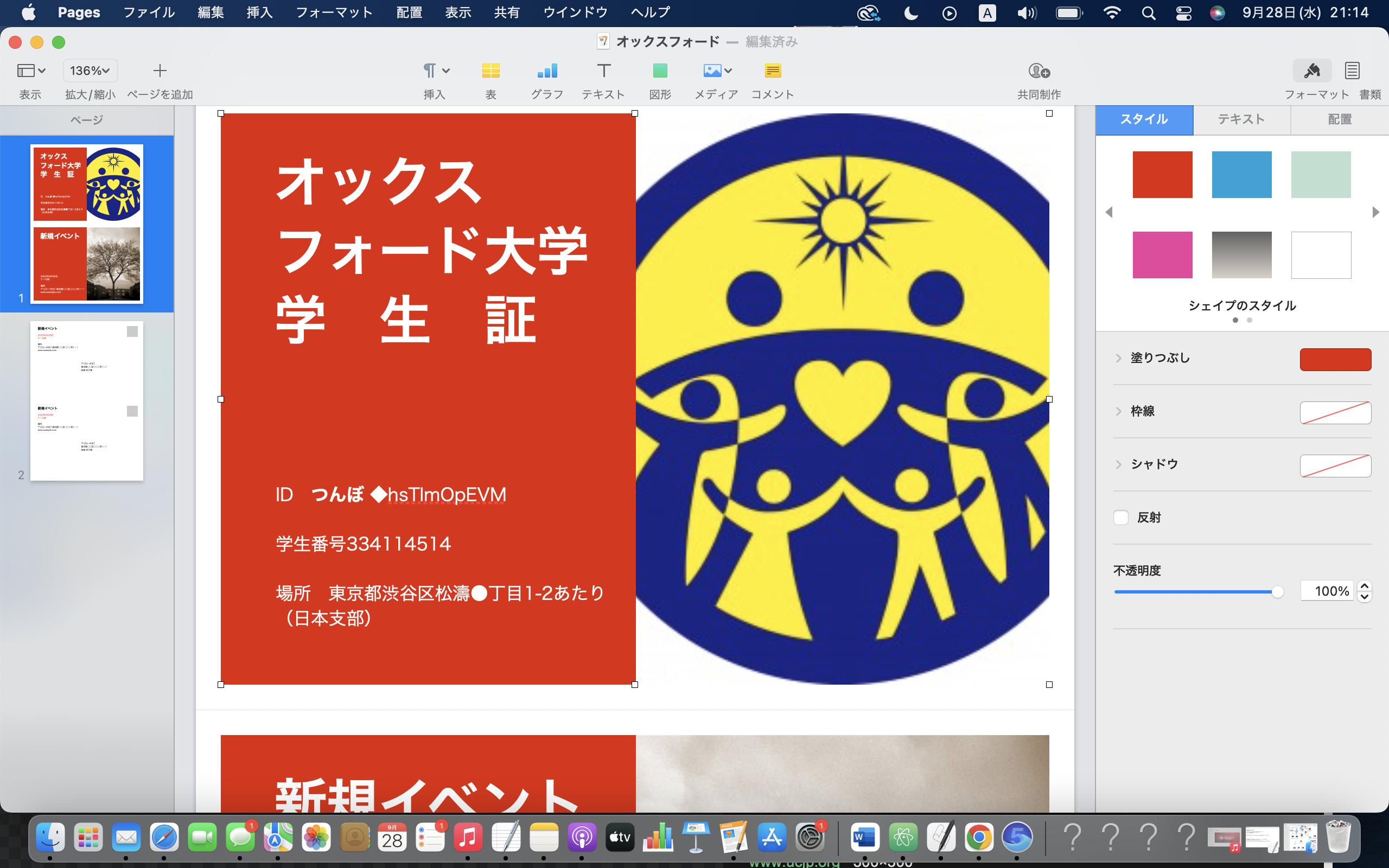1389x868 pixels.
Task: Open the ヘルプ menu
Action: 651,12
